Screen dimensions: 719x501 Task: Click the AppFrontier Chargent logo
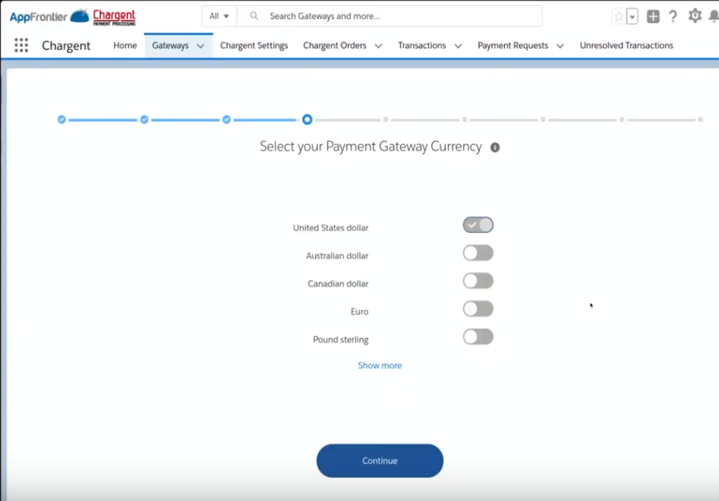[73, 16]
